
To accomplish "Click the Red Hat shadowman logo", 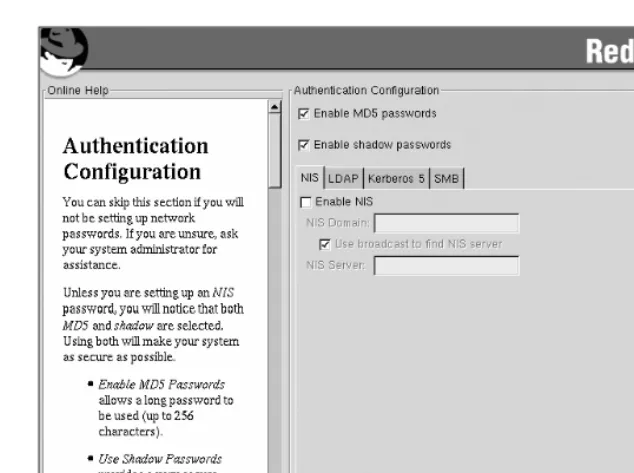I will click(x=64, y=51).
